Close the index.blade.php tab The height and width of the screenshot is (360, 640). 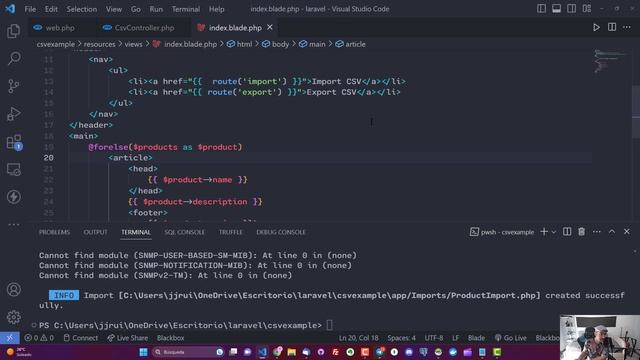point(270,27)
